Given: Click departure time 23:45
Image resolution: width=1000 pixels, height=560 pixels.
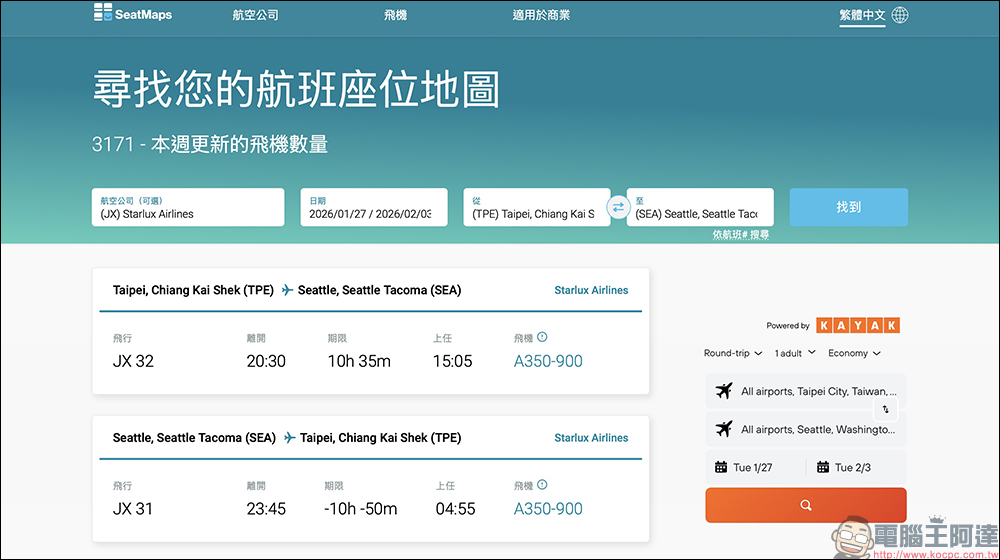Looking at the screenshot, I should pyautogui.click(x=266, y=509).
